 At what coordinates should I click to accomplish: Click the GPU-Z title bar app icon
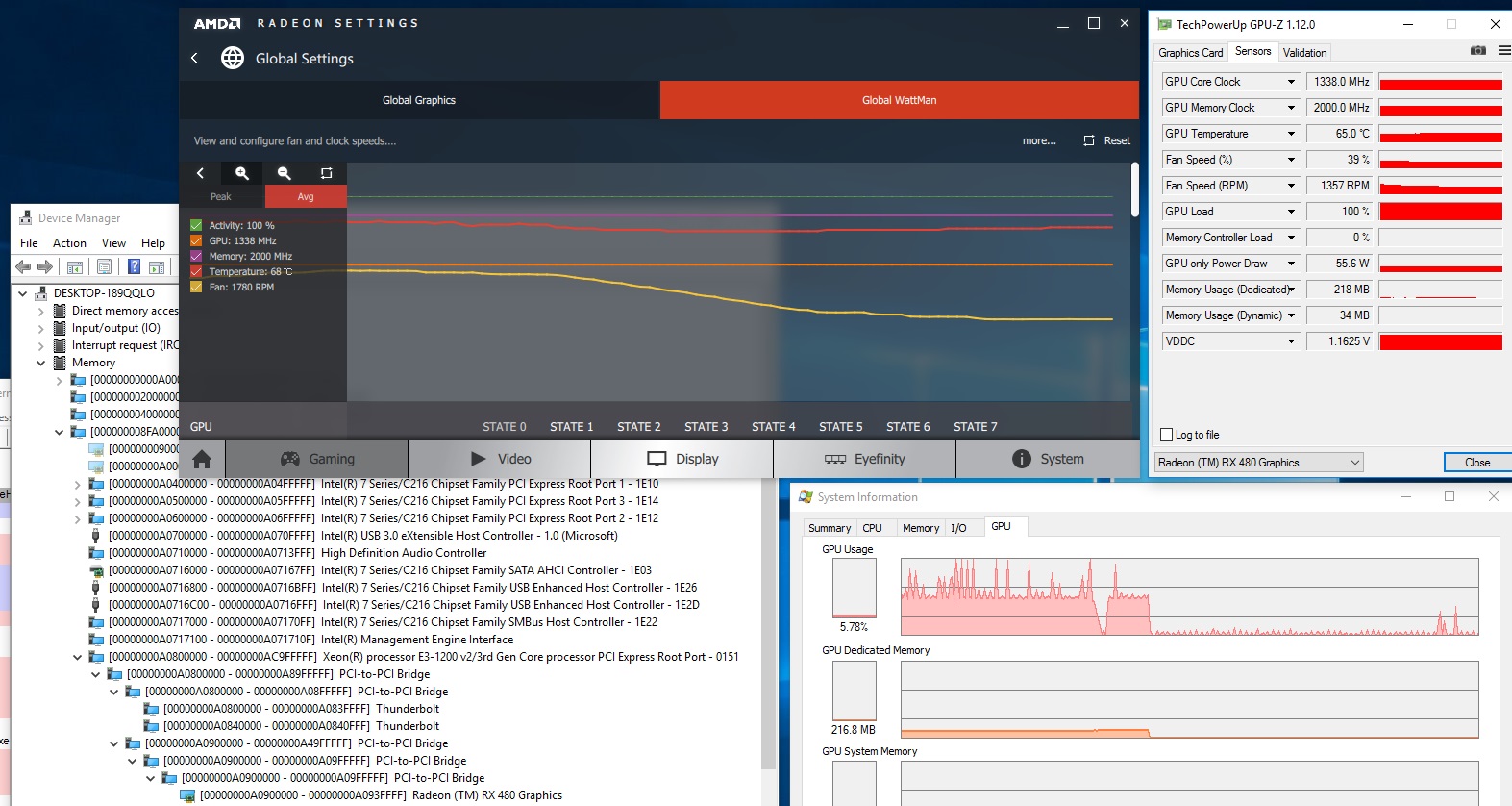pos(1164,24)
